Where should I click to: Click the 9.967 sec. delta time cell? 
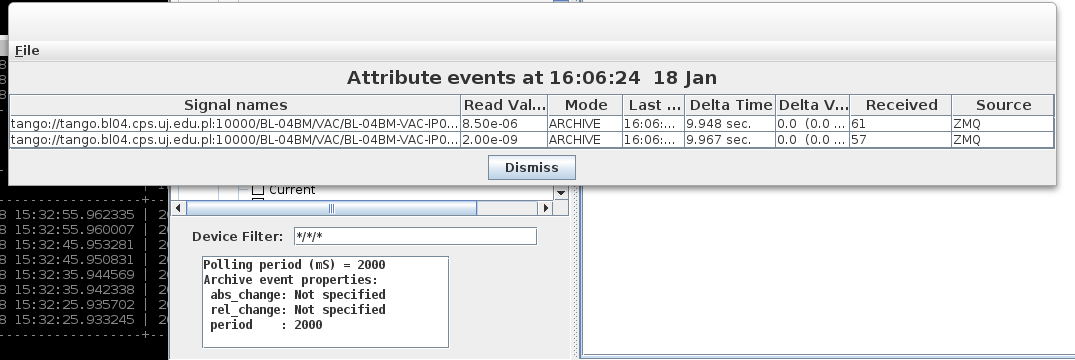pyautogui.click(x=730, y=140)
